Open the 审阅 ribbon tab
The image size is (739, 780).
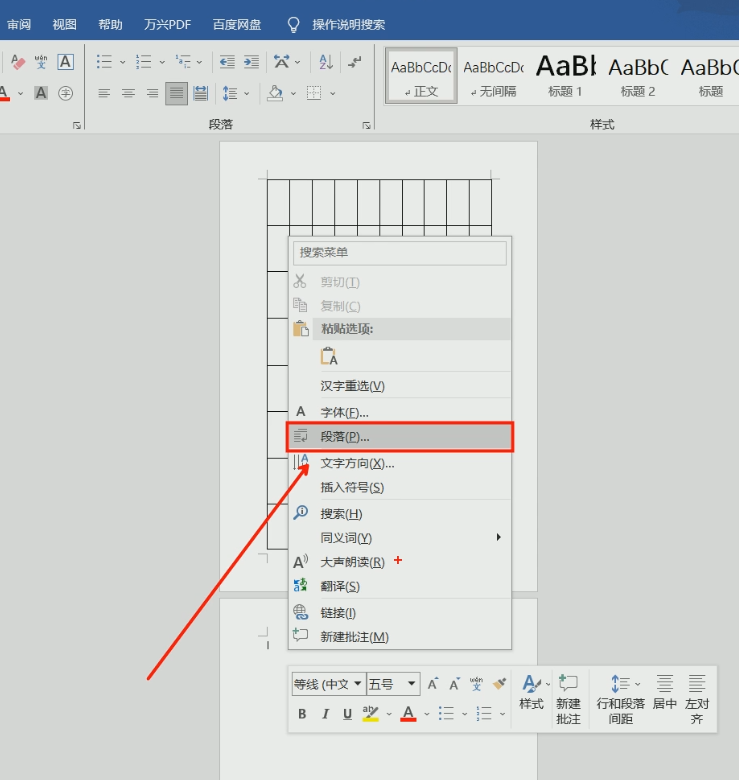click(19, 24)
